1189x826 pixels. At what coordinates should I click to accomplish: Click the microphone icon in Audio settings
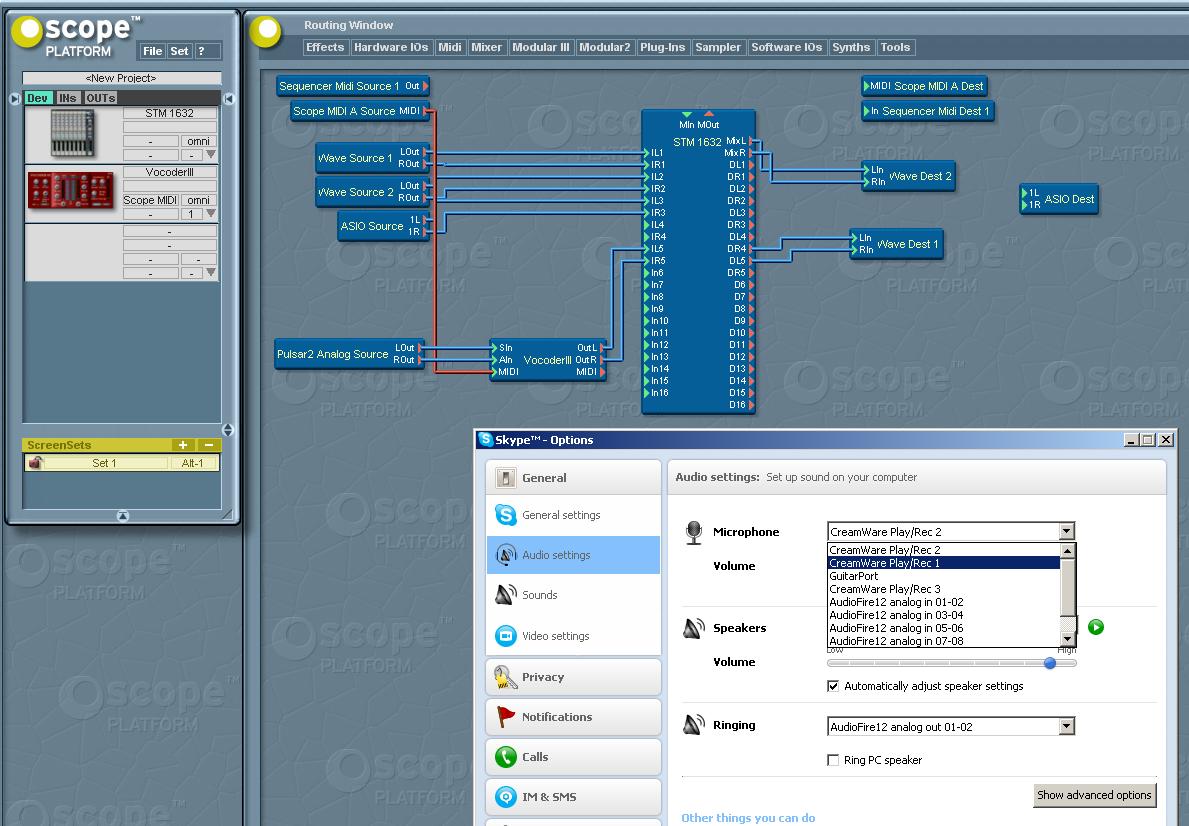tap(693, 532)
